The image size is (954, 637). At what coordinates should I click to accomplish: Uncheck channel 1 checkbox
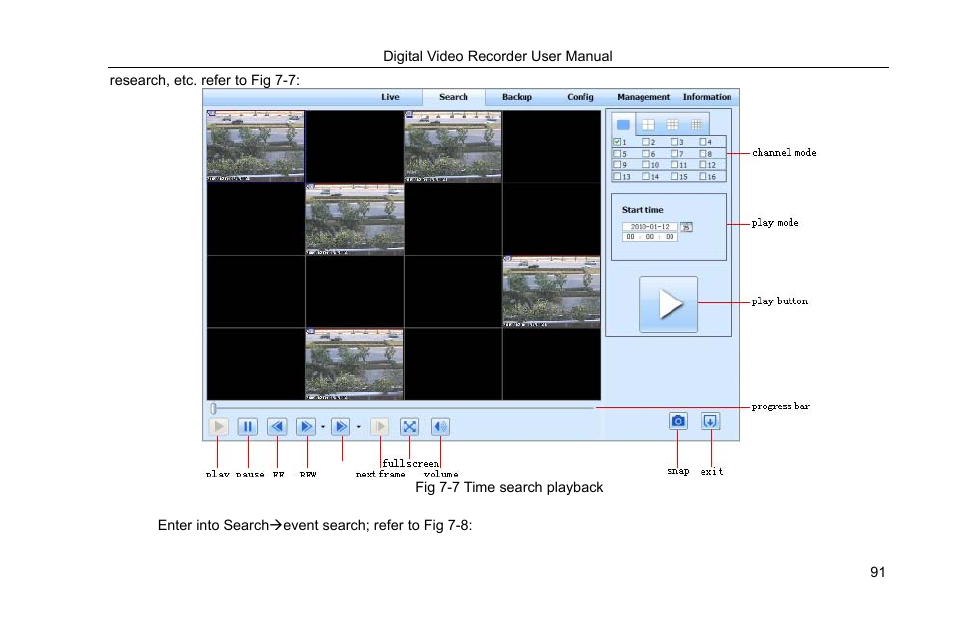617,142
